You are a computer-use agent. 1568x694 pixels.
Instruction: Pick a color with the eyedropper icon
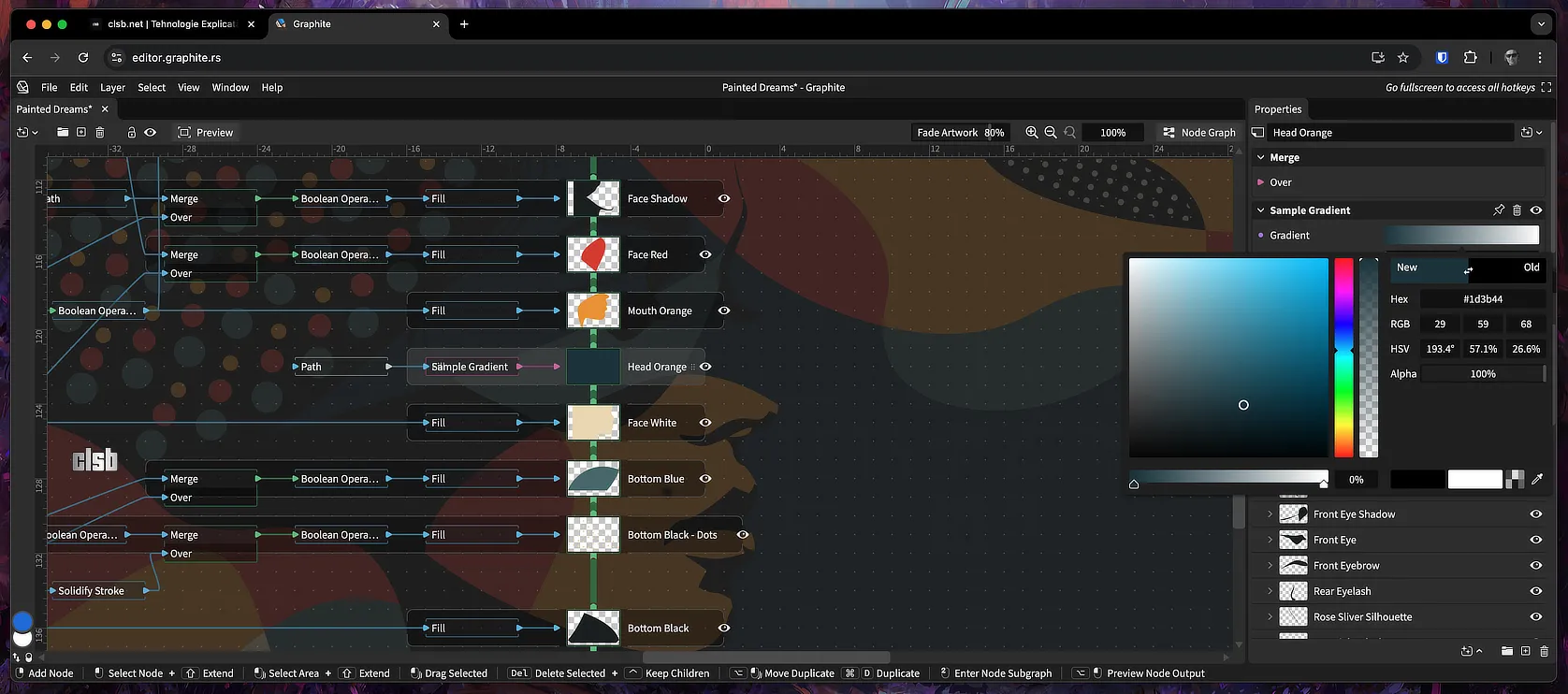(1537, 479)
